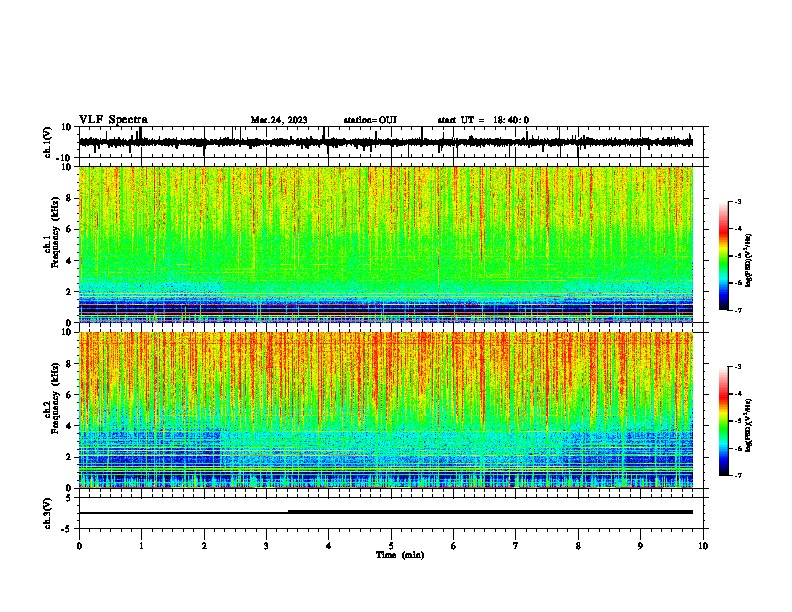Click the "VLF Spectra" plot title
This screenshot has height=612, width=792.
(x=113, y=120)
